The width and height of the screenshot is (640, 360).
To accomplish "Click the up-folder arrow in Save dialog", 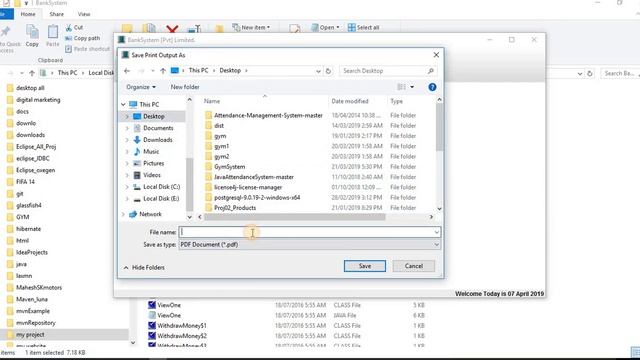I will tap(163, 71).
